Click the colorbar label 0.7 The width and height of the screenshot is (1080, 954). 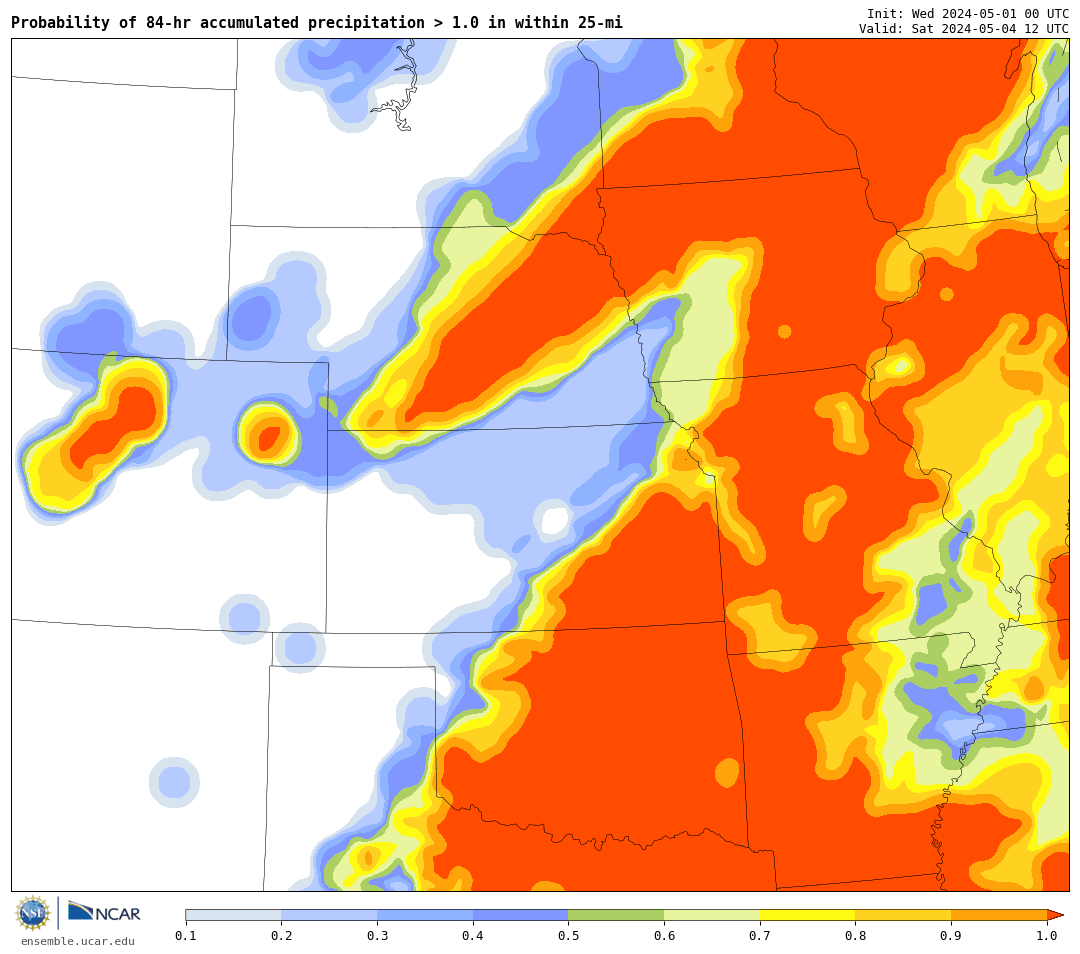(760, 935)
